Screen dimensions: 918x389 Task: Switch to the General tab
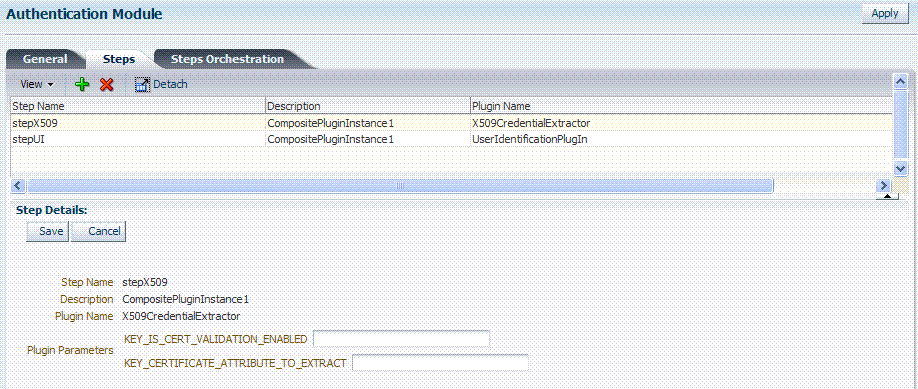45,59
